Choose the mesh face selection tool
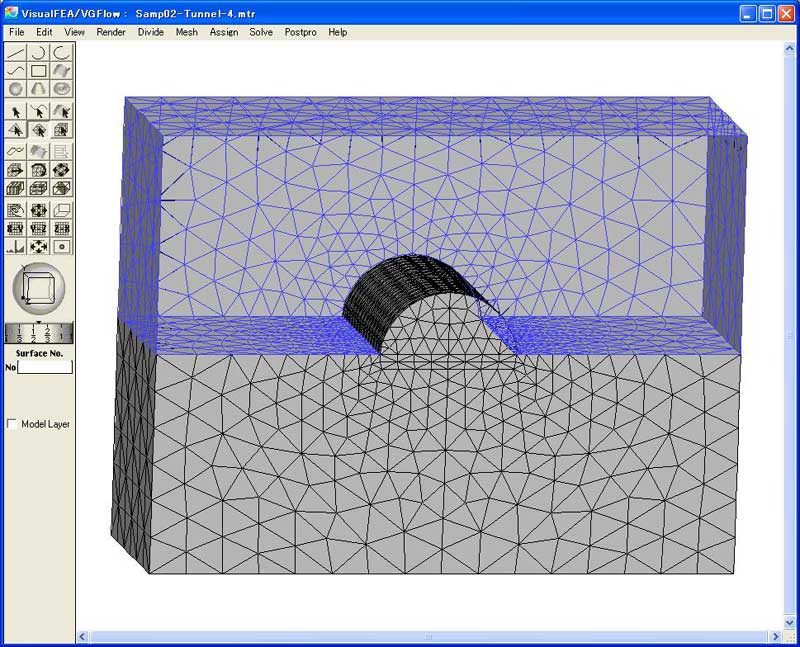The width and height of the screenshot is (800, 647). (38, 130)
